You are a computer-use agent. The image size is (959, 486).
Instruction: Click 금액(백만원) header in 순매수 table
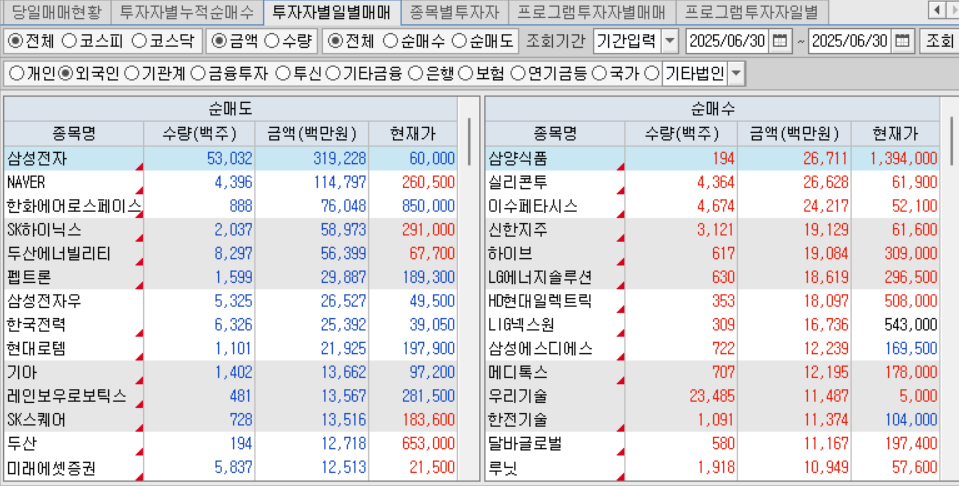click(x=794, y=133)
